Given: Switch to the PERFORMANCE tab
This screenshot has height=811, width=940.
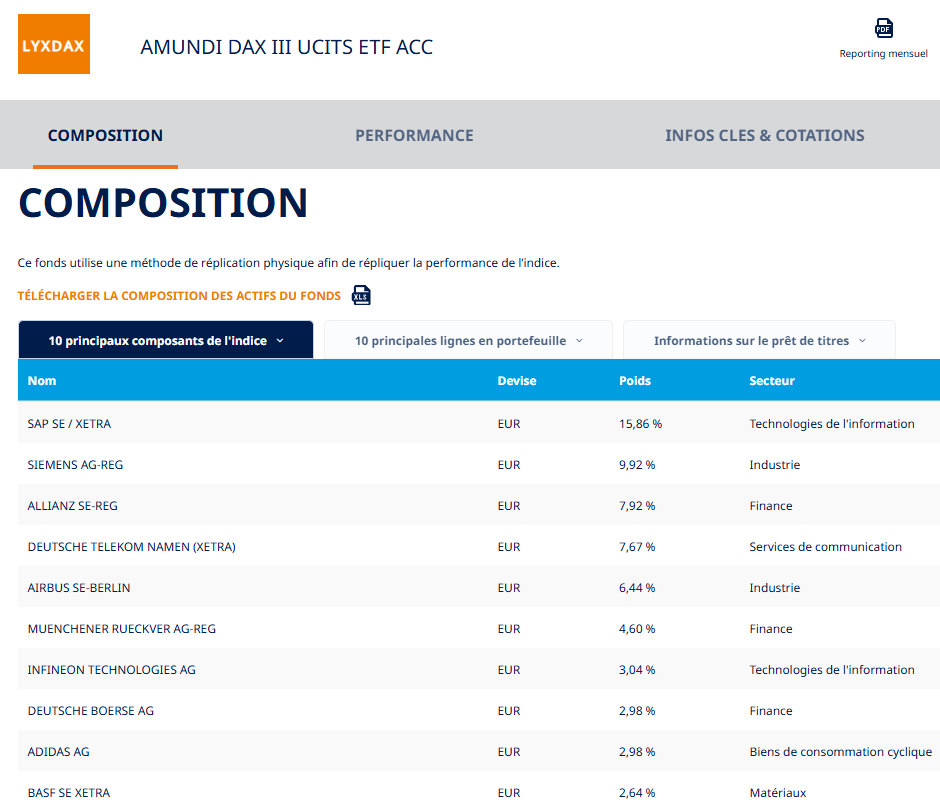Looking at the screenshot, I should pyautogui.click(x=414, y=135).
